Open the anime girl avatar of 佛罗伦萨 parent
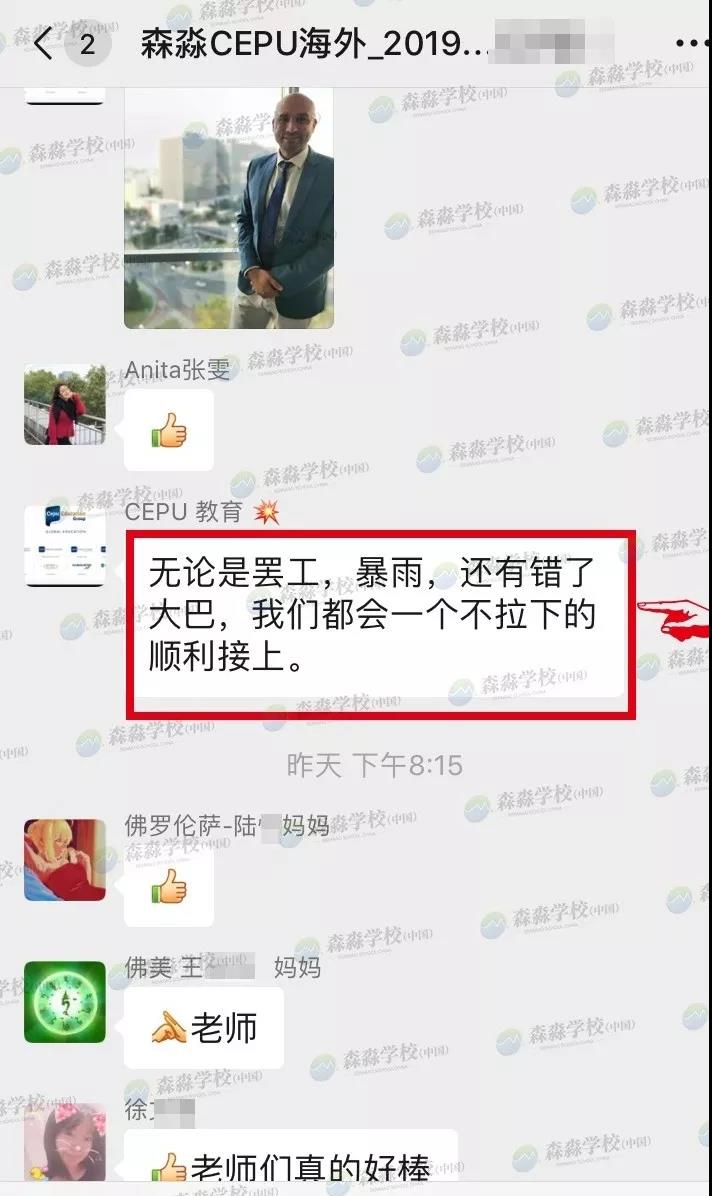The height and width of the screenshot is (1196, 712). pos(65,860)
